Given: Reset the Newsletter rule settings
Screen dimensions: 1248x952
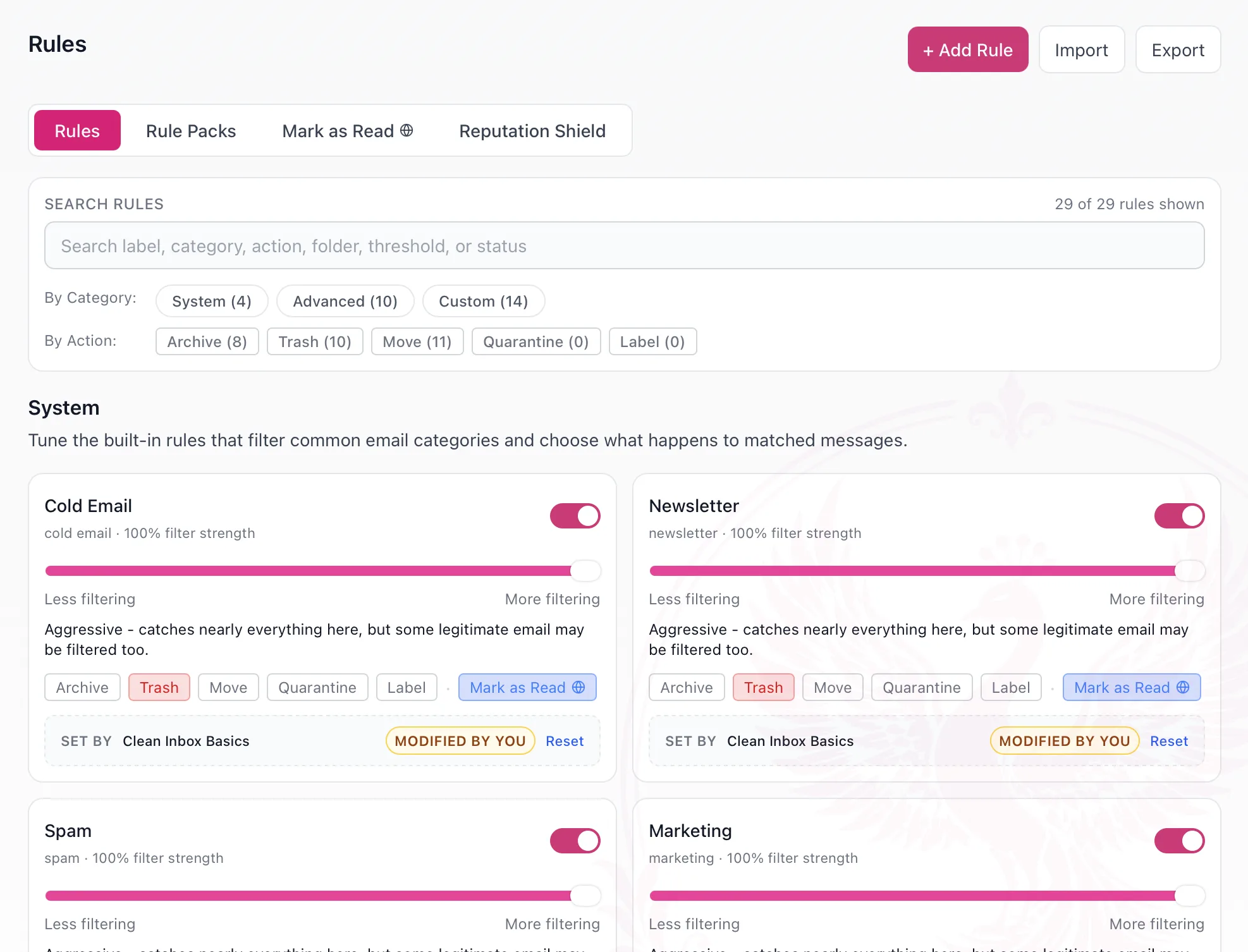Looking at the screenshot, I should [1169, 741].
